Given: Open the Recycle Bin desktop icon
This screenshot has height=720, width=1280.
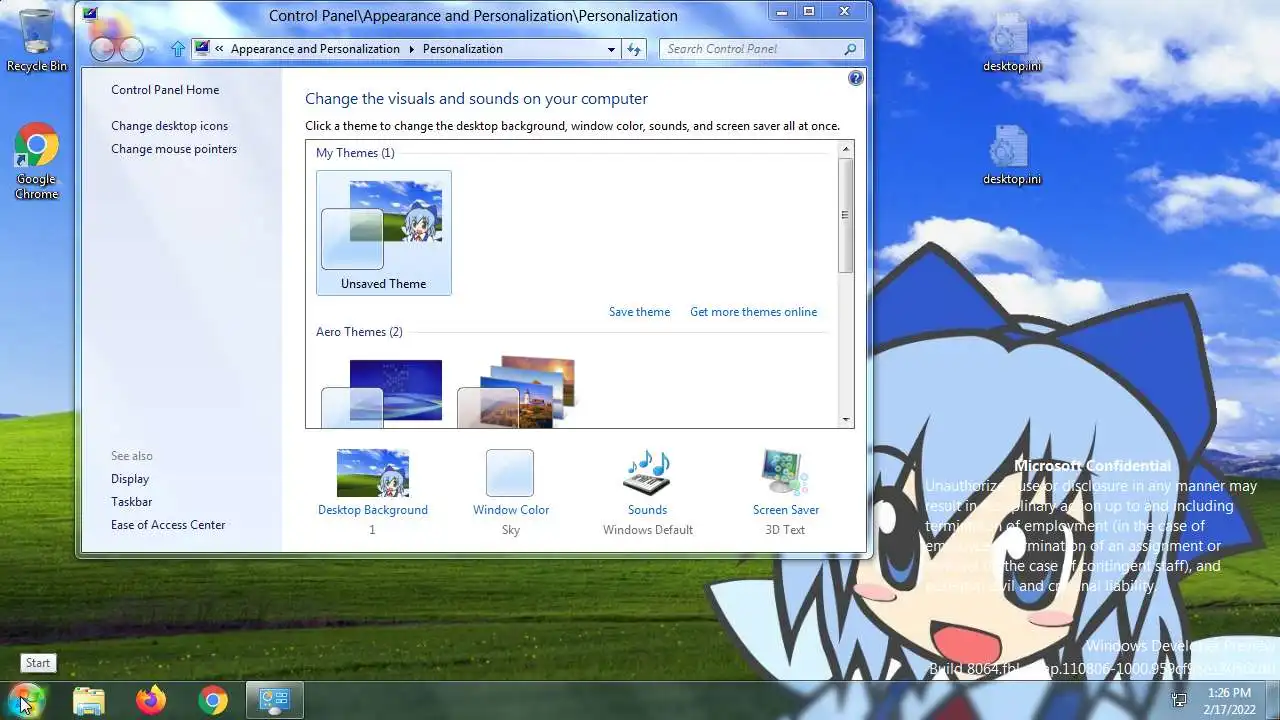Looking at the screenshot, I should click(x=37, y=40).
